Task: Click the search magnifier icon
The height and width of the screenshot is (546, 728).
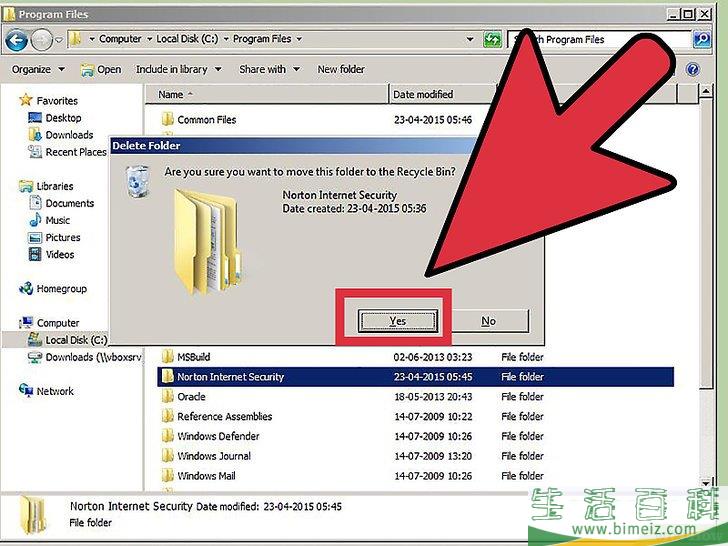Action: coord(702,39)
